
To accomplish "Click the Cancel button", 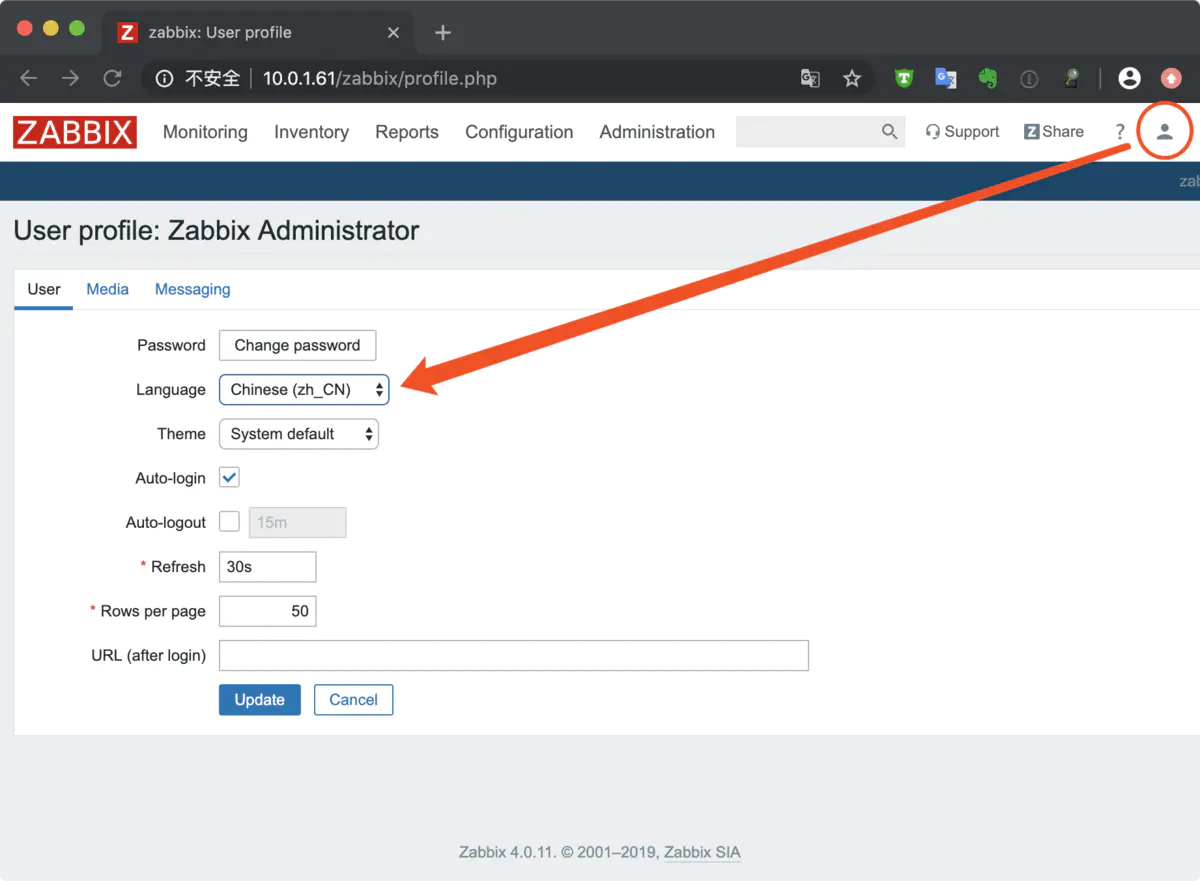I will pos(353,700).
